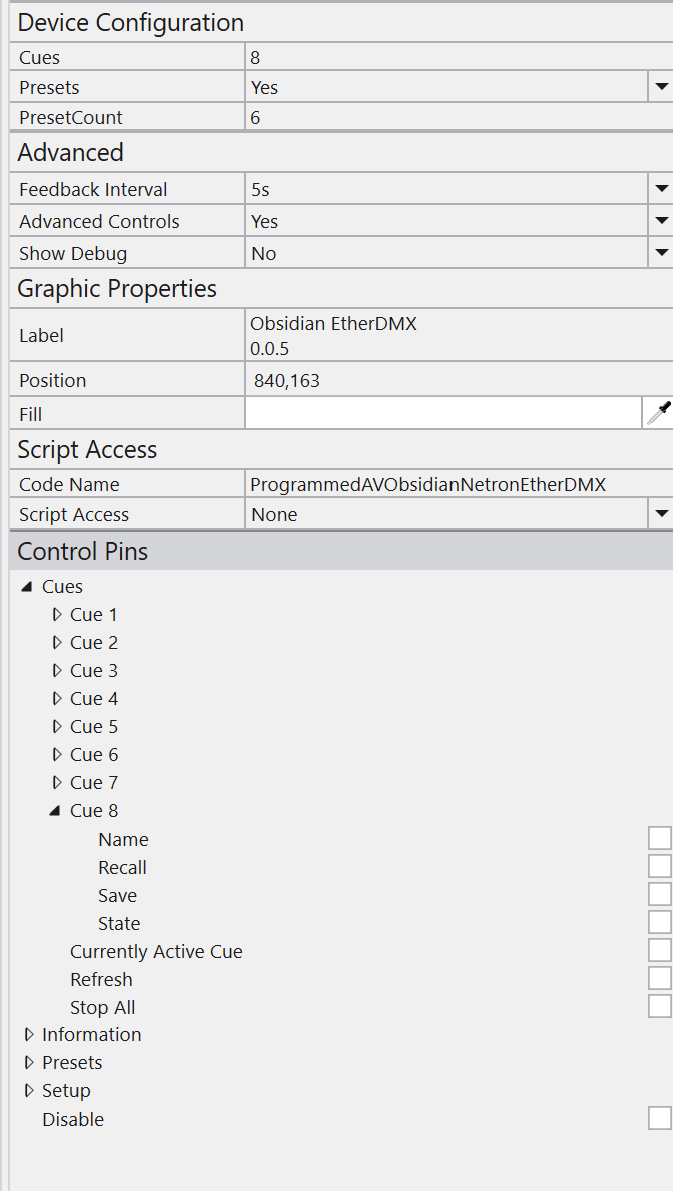The image size is (673, 1191).
Task: Expand the Cue 4 tree node
Action: pos(56,699)
